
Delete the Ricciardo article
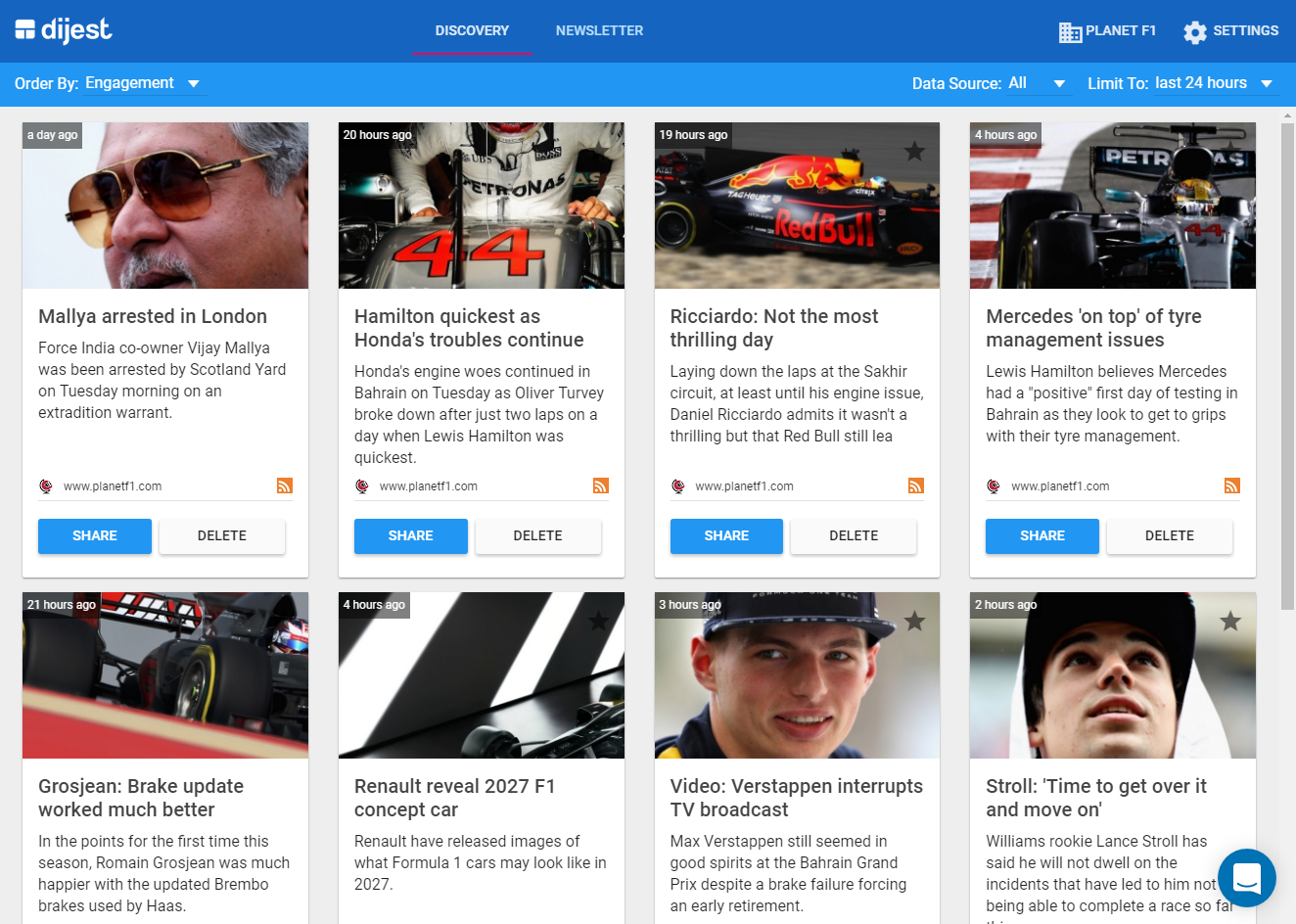tap(854, 536)
